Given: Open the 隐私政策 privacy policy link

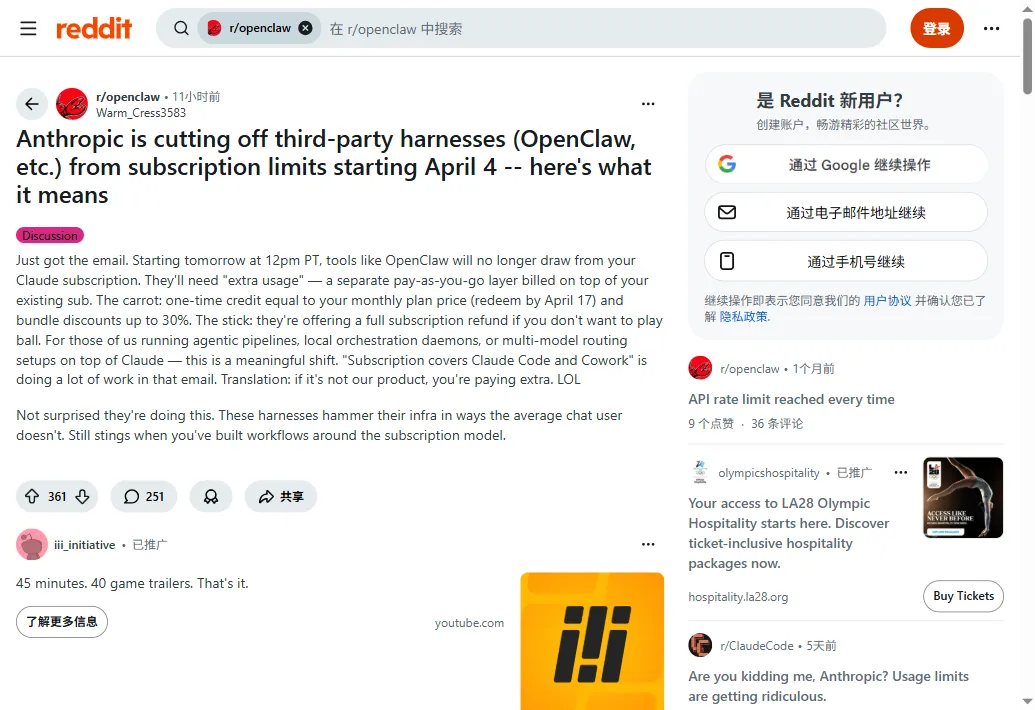Looking at the screenshot, I should (x=744, y=317).
